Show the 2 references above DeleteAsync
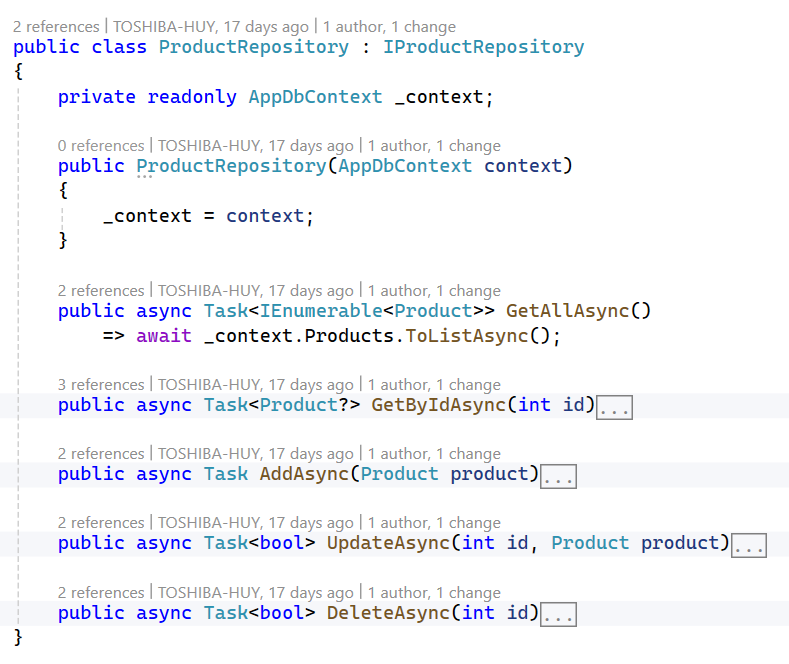This screenshot has height=664, width=789. (101, 593)
